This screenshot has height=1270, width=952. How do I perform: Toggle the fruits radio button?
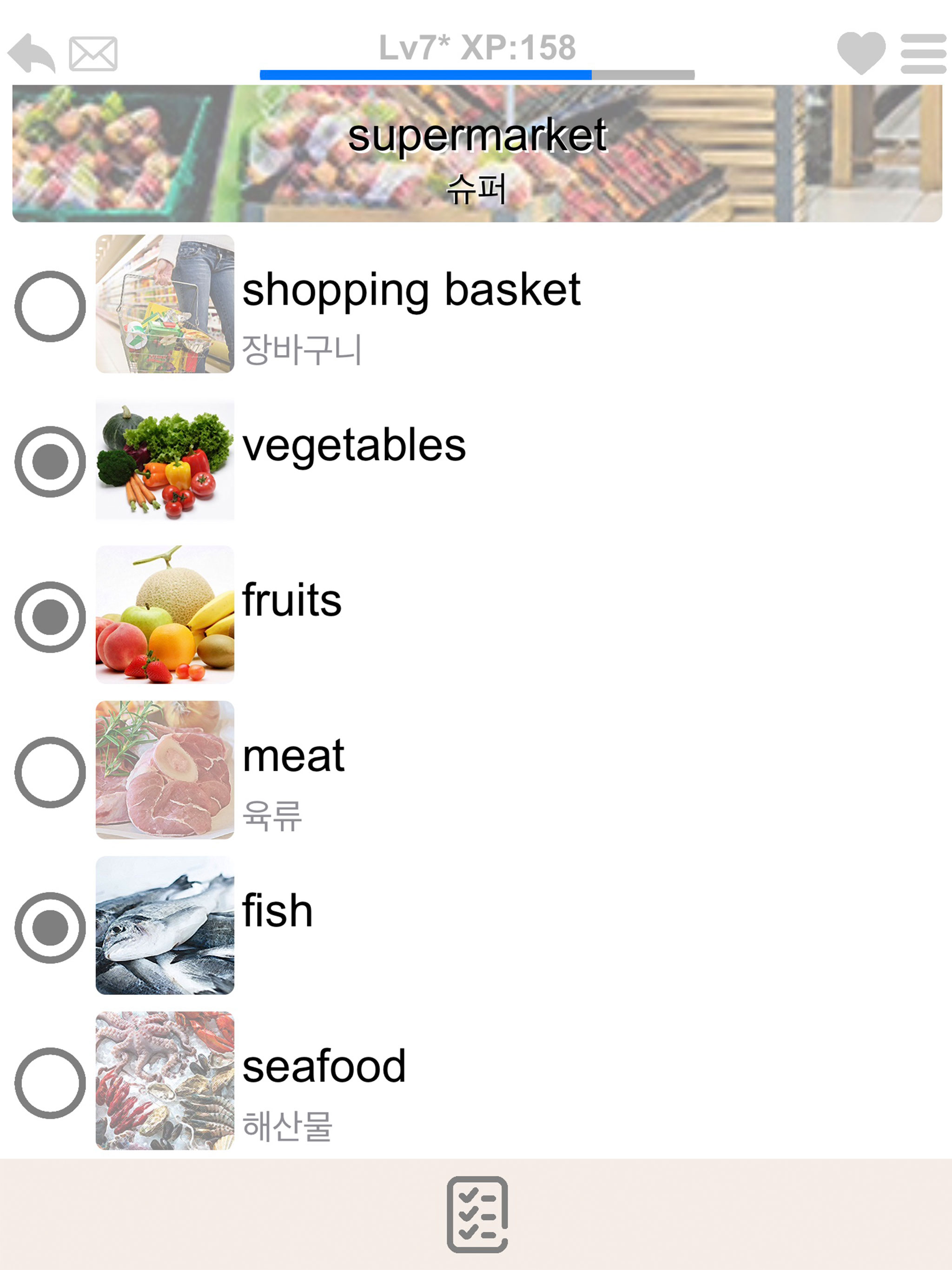(x=50, y=616)
